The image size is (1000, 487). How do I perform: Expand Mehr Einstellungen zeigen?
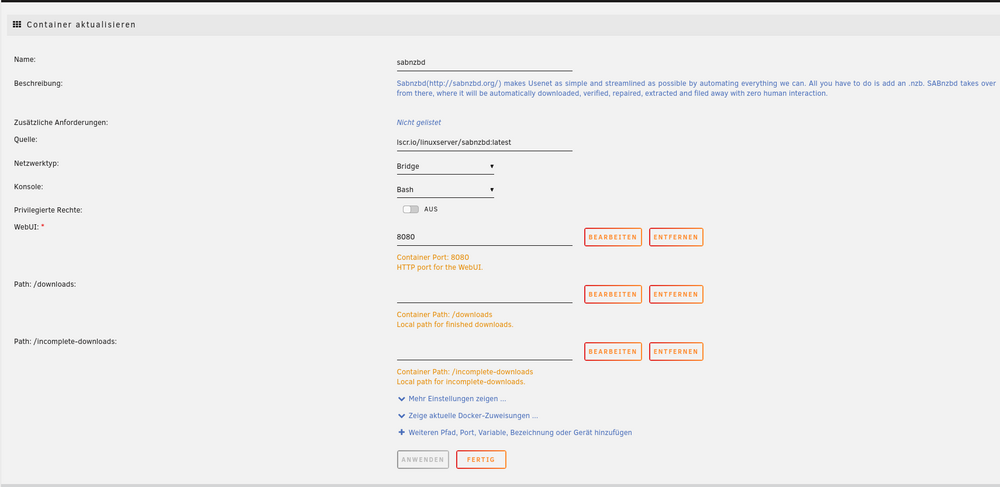coord(457,399)
